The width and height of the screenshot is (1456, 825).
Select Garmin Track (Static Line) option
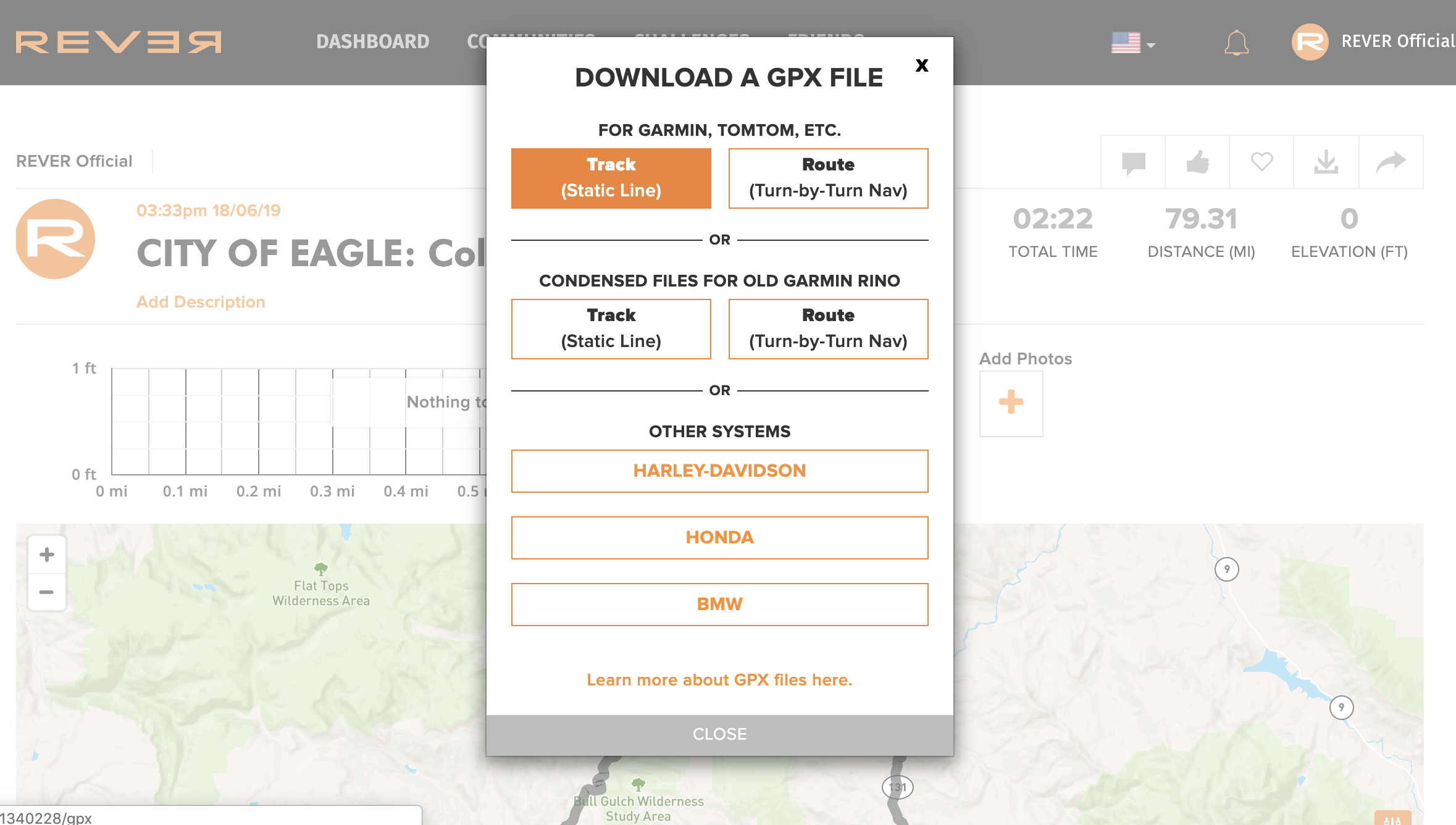coord(611,178)
